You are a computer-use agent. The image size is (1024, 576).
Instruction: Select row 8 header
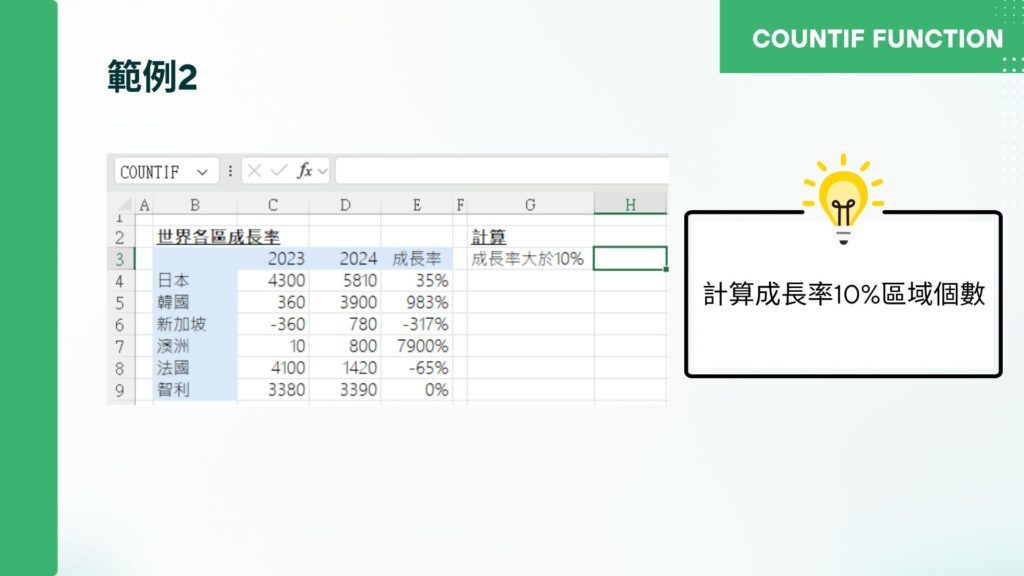pos(120,368)
